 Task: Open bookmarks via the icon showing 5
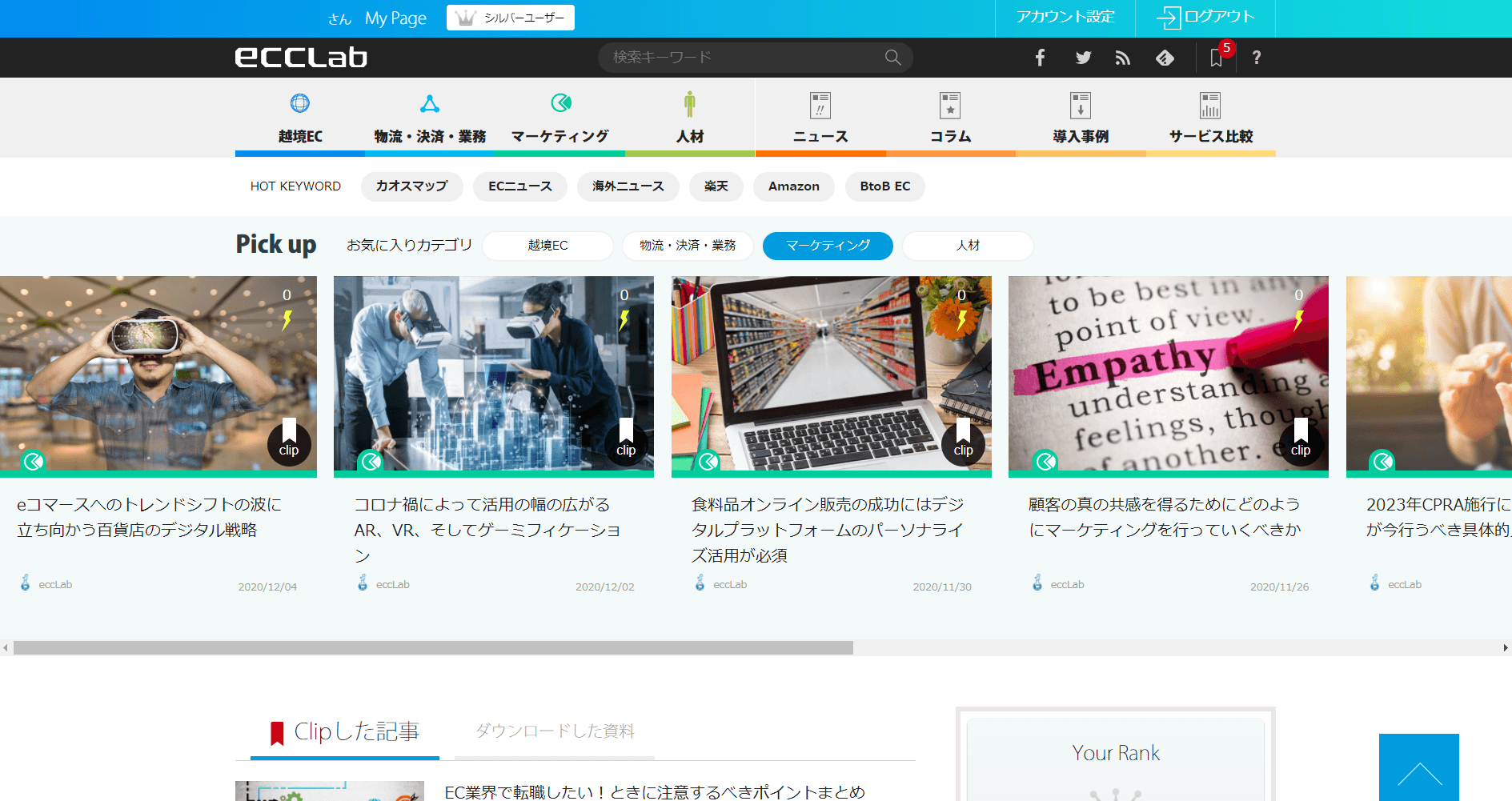pos(1216,58)
